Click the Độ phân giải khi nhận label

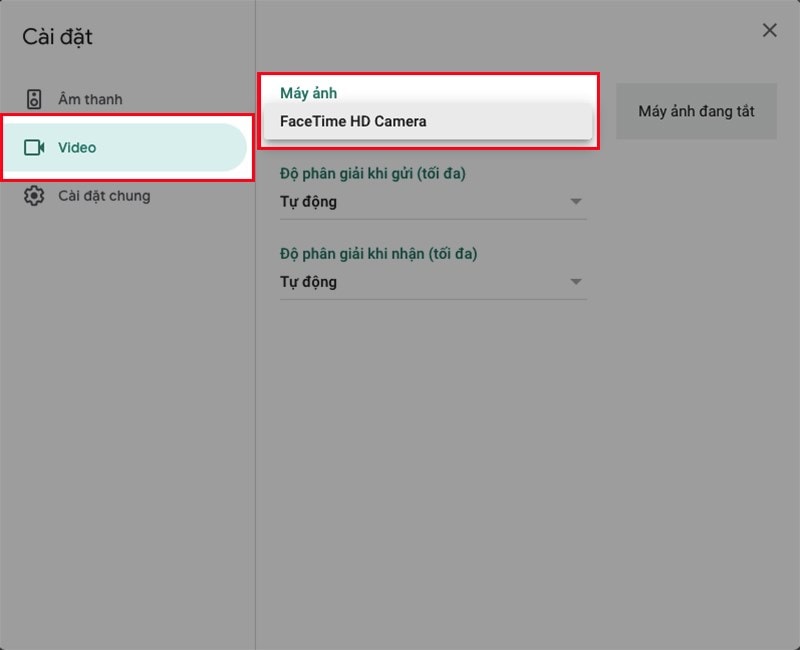pyautogui.click(x=378, y=254)
